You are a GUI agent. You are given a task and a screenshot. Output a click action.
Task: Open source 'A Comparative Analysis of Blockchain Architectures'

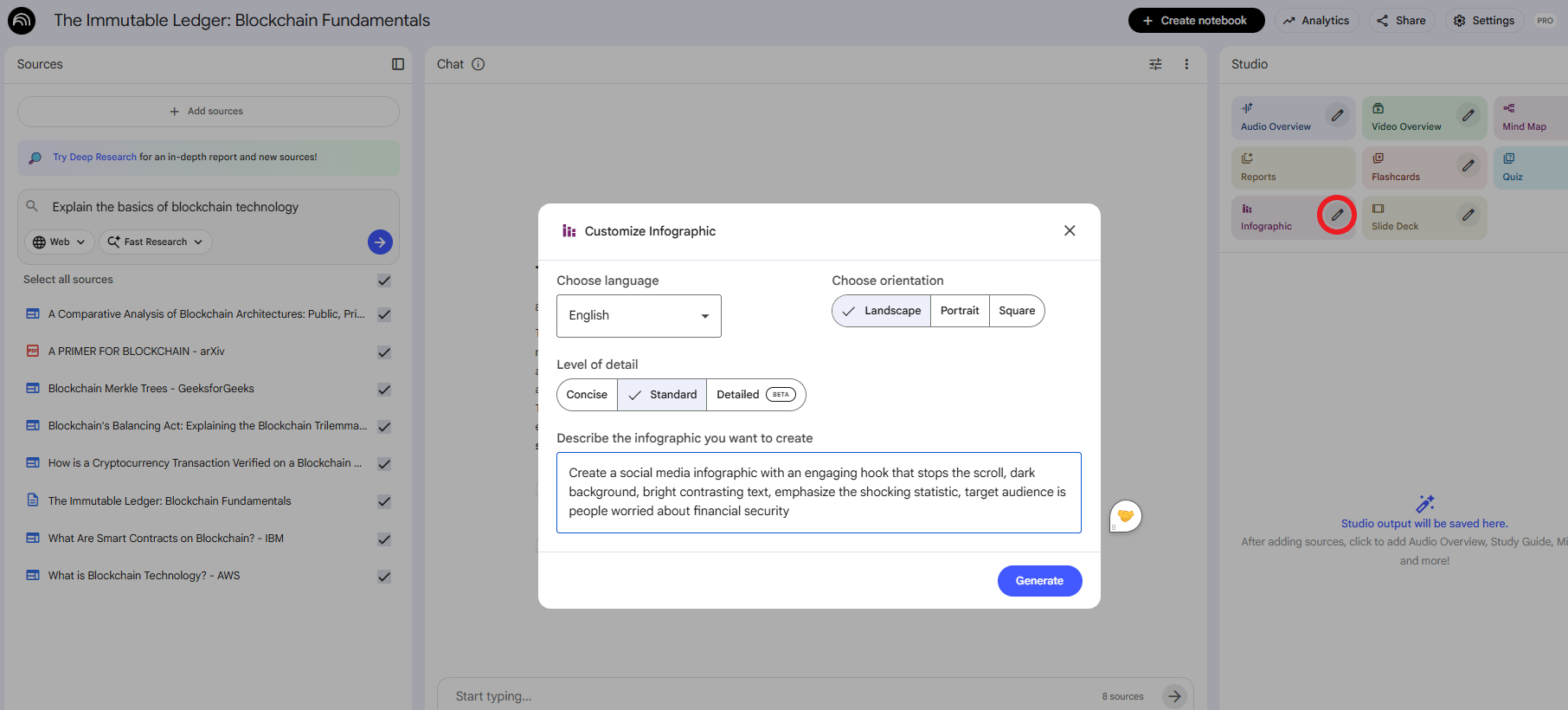tap(206, 314)
